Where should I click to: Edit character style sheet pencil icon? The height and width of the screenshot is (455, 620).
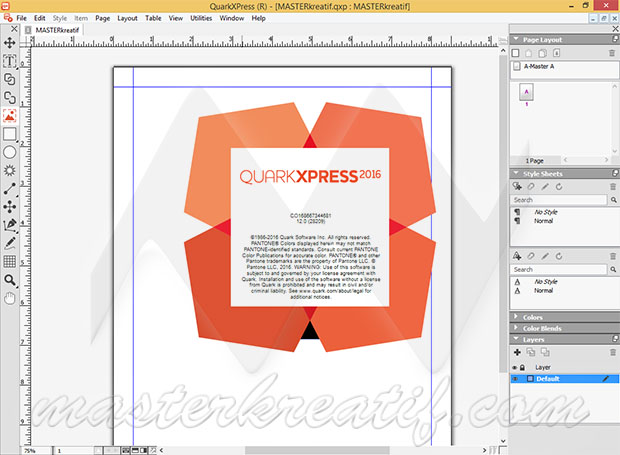tap(545, 256)
